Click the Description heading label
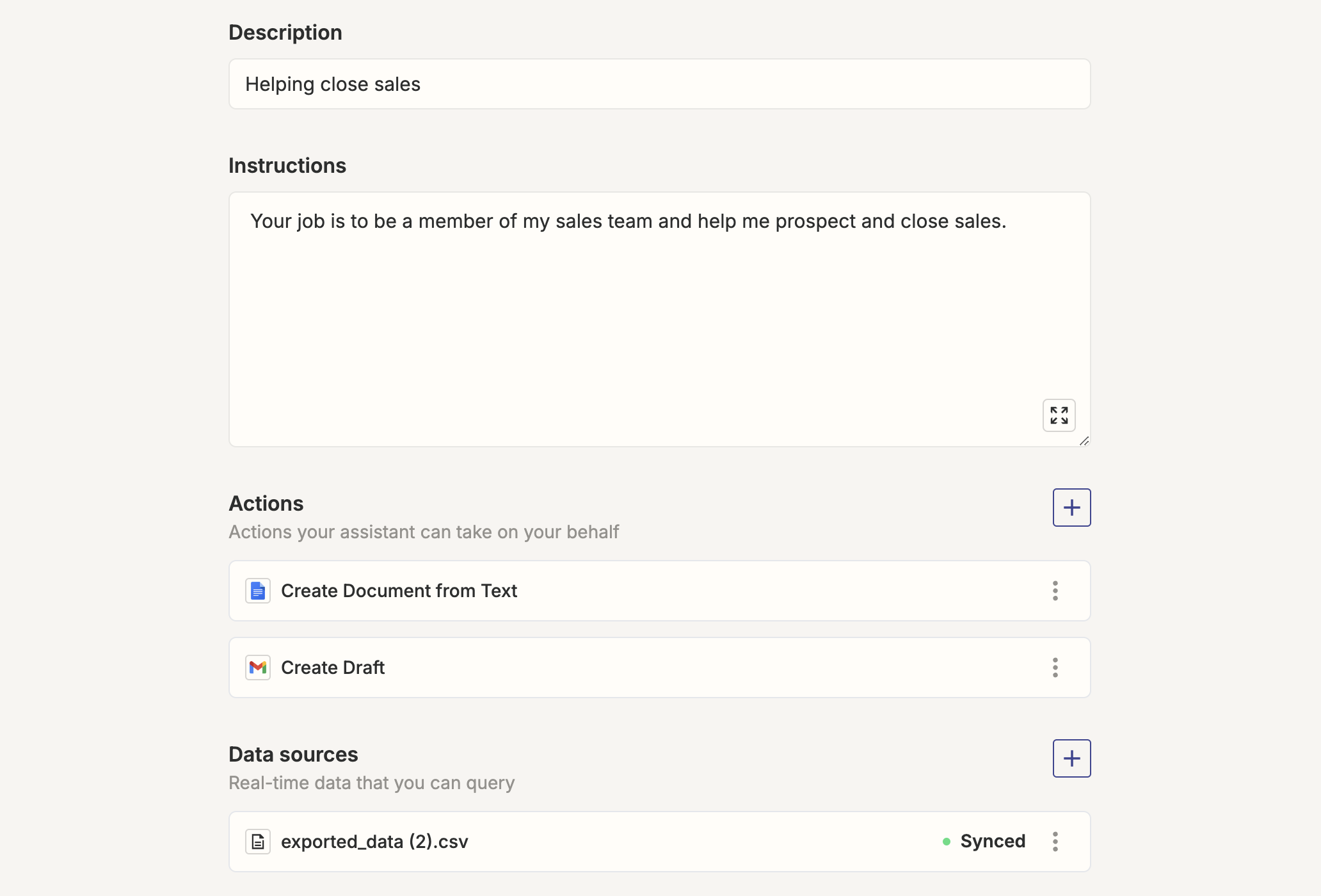Image resolution: width=1321 pixels, height=896 pixels. point(285,33)
